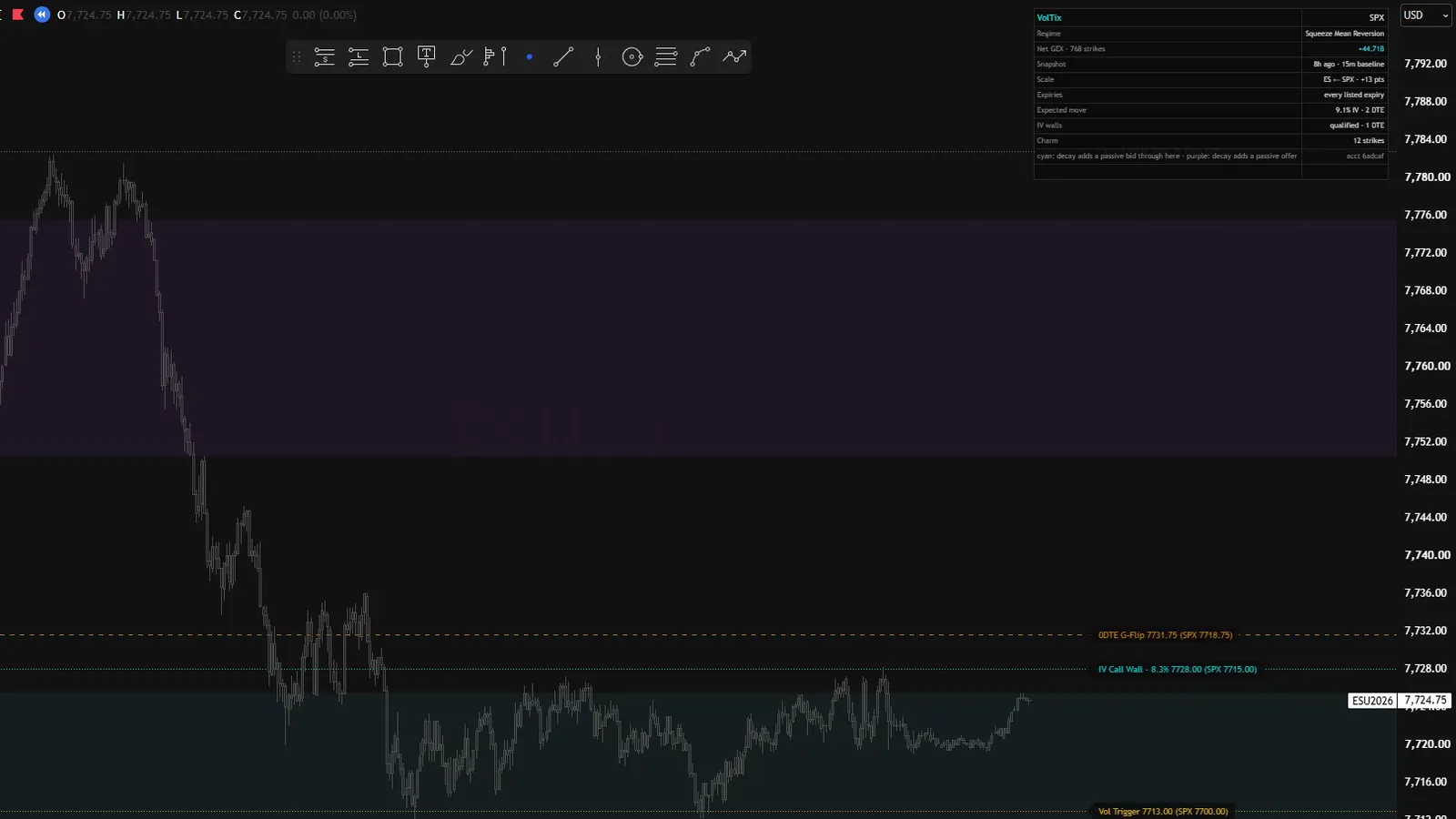Click the Open value O7,724.75
This screenshot has width=1456, height=819.
click(x=85, y=15)
